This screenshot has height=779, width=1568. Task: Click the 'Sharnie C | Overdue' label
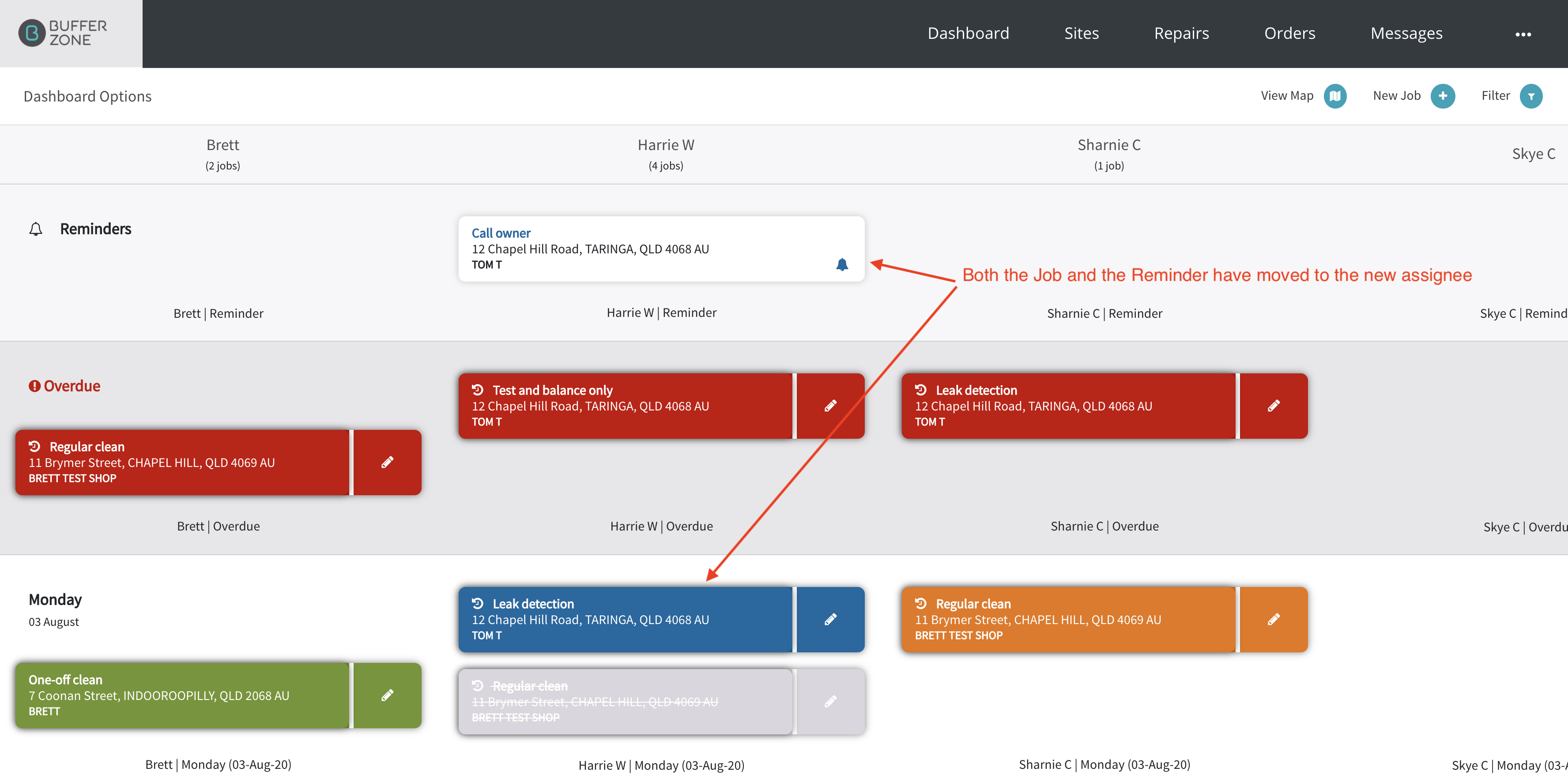tap(1104, 526)
